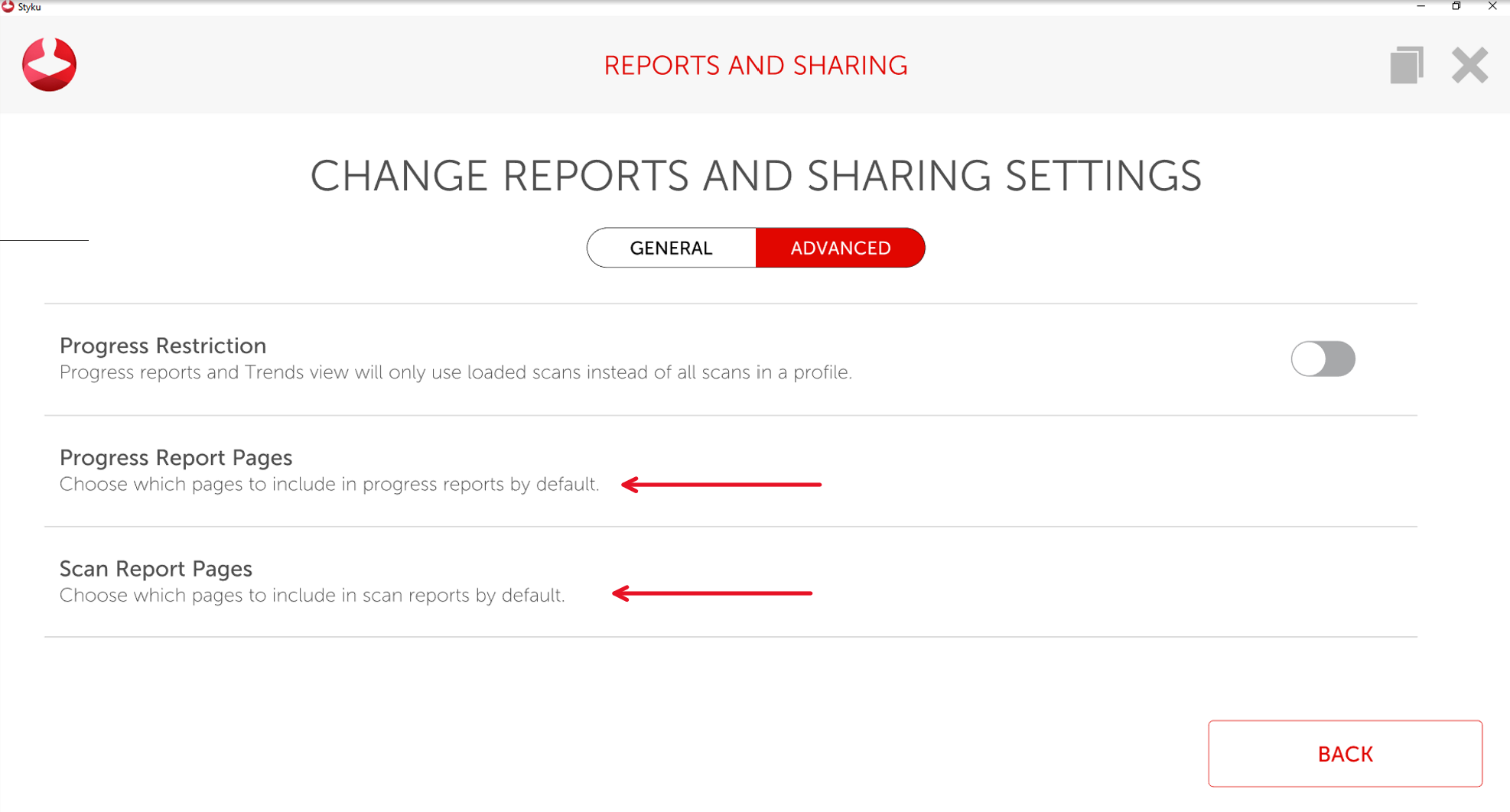Click the Styku title bar text

[30, 7]
